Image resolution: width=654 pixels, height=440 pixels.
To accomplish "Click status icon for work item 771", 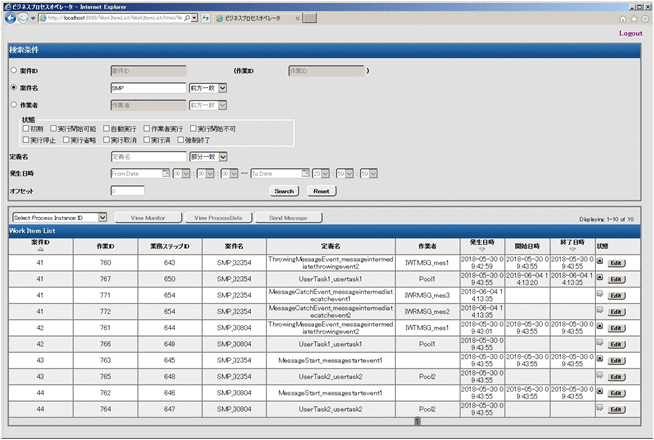I will pos(600,295).
